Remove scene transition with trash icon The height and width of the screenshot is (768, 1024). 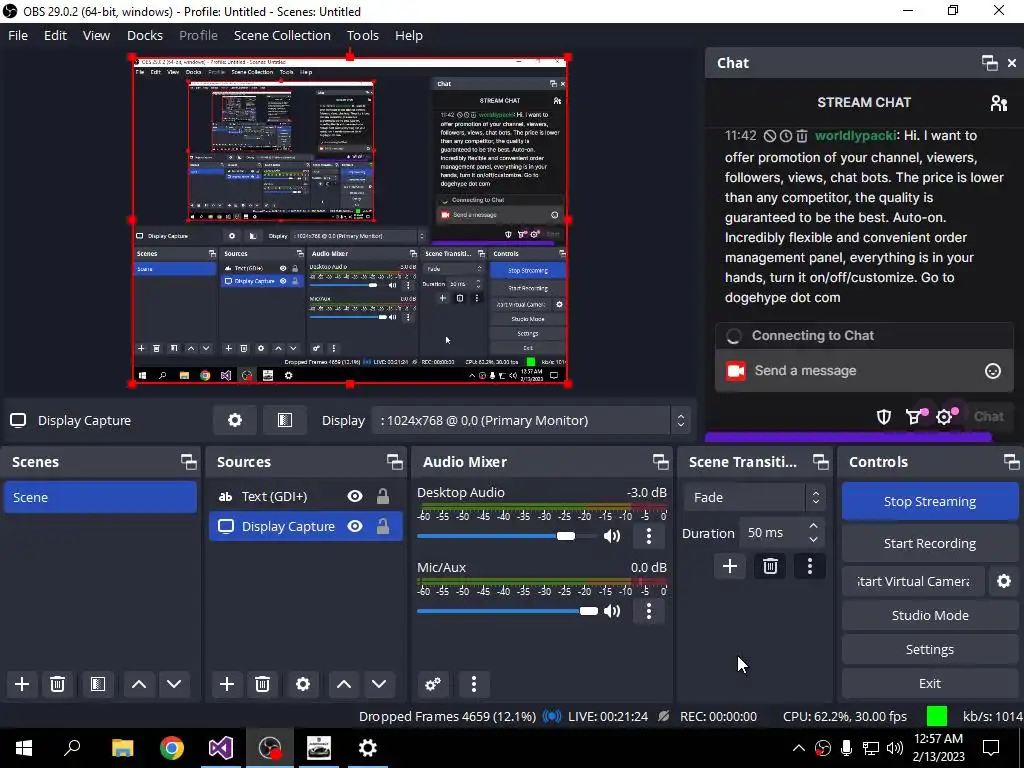pos(770,566)
